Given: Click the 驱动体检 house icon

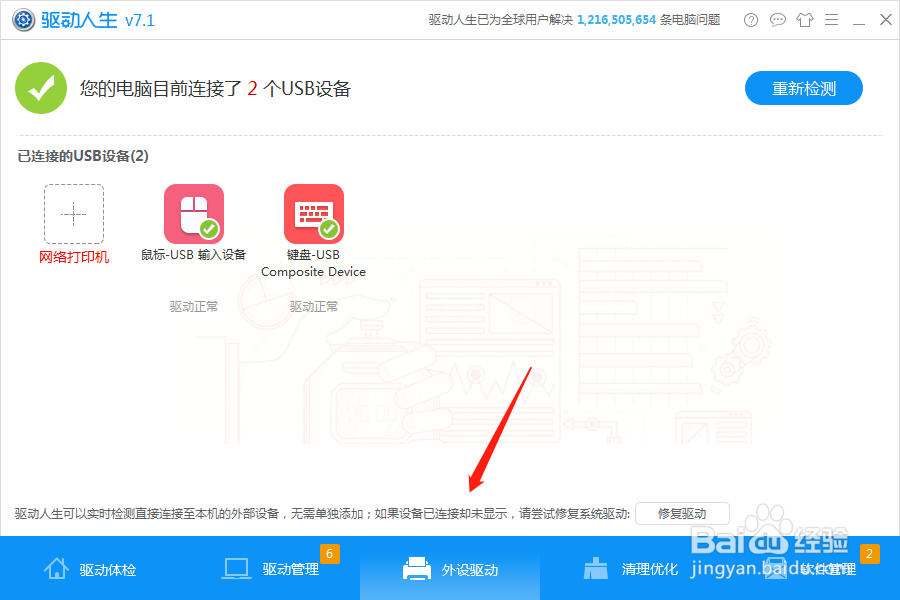Looking at the screenshot, I should click(x=56, y=568).
